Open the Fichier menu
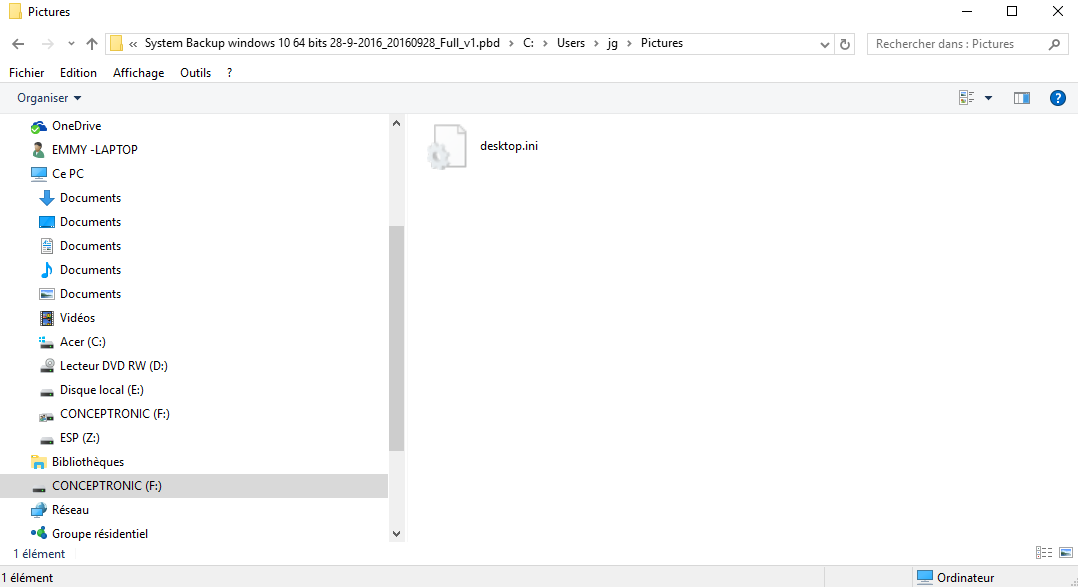Viewport: 1078px width, 587px height. (26, 73)
